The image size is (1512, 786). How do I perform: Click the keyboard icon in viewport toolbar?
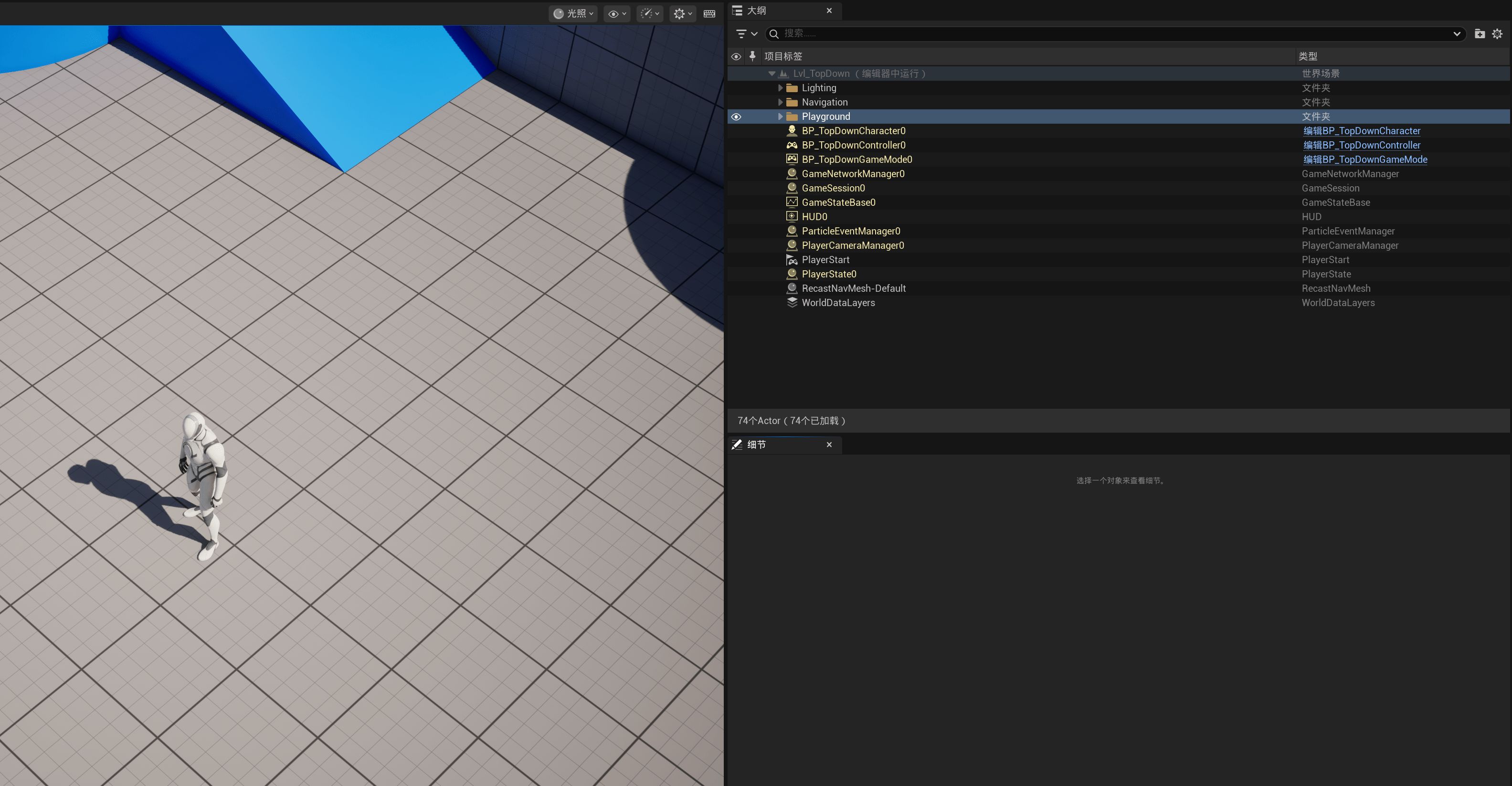pos(709,13)
